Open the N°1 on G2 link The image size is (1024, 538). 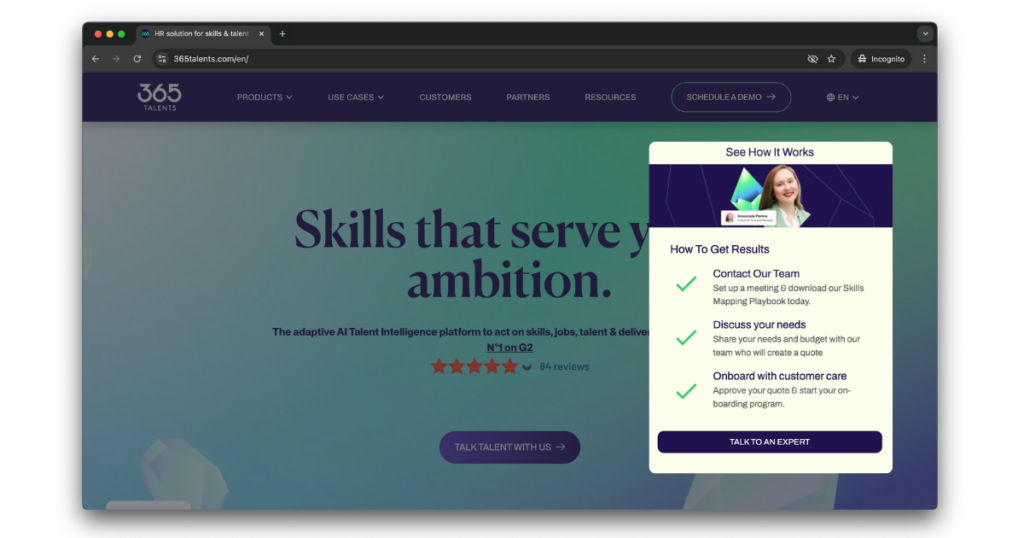[509, 348]
